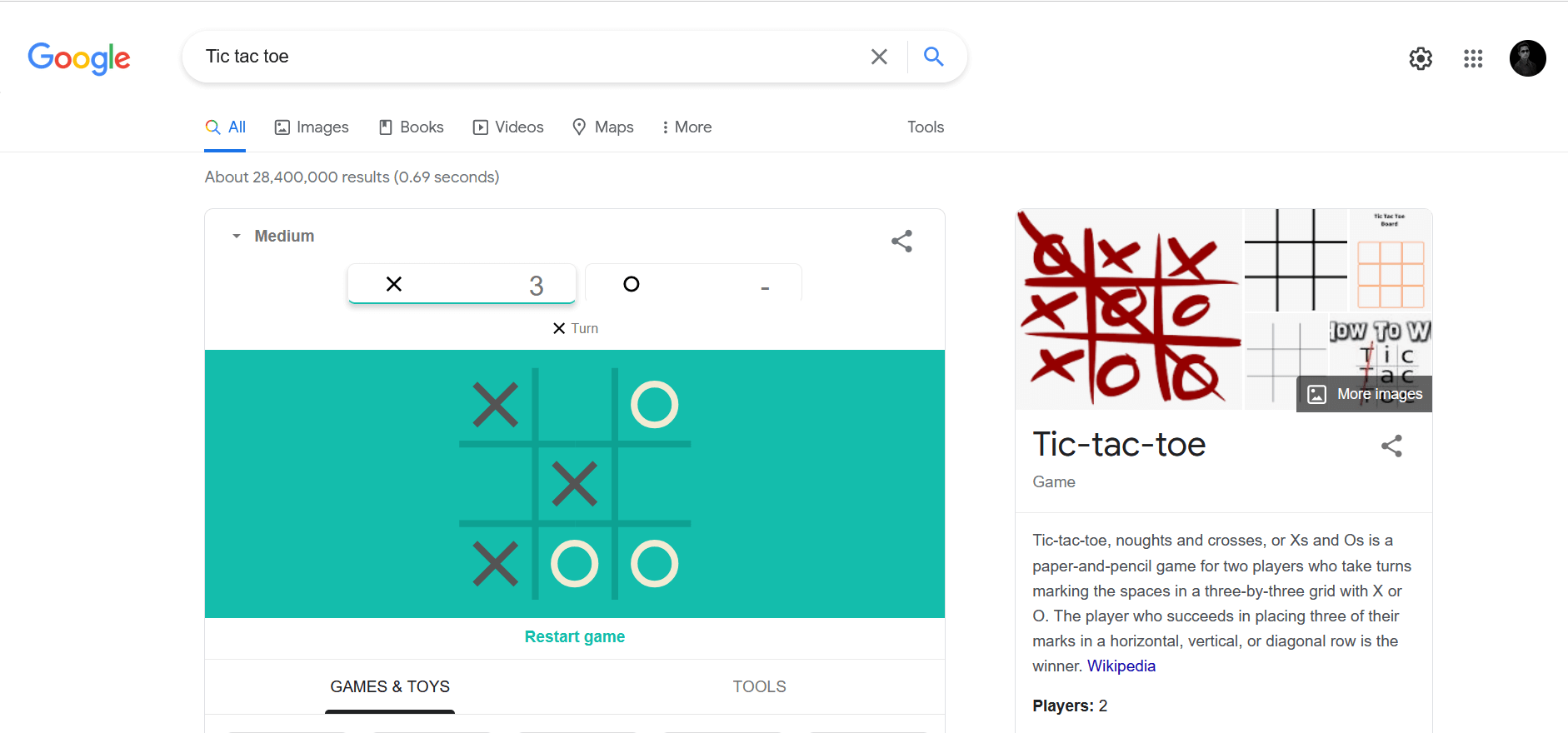1568x733 pixels.
Task: Click the X in the center cell
Action: pyautogui.click(x=575, y=484)
